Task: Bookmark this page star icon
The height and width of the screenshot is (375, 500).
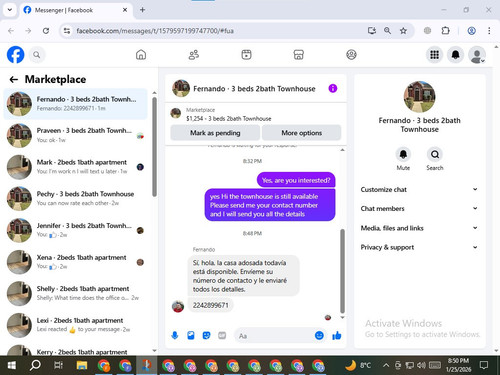Action: 403,31
